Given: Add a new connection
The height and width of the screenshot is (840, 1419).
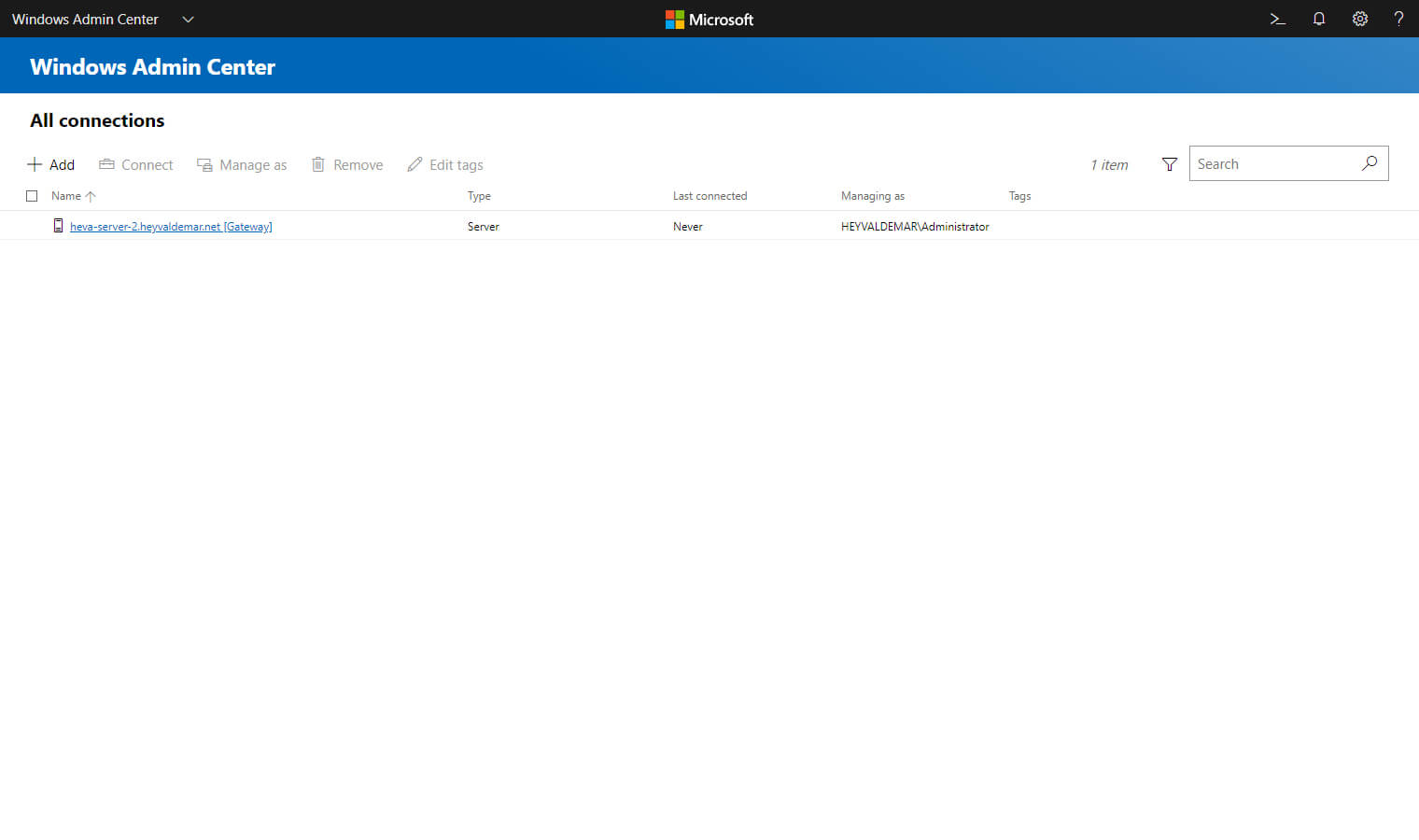Looking at the screenshot, I should coord(51,164).
